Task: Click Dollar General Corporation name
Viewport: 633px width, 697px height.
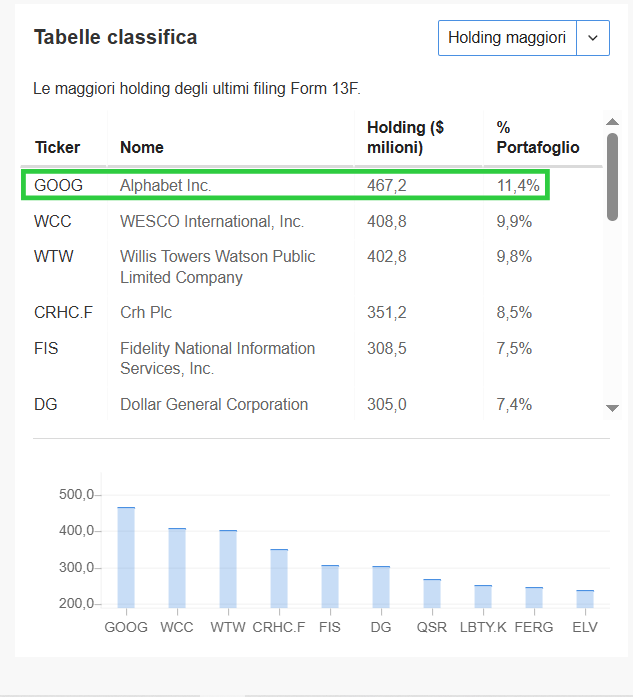Action: coord(214,405)
